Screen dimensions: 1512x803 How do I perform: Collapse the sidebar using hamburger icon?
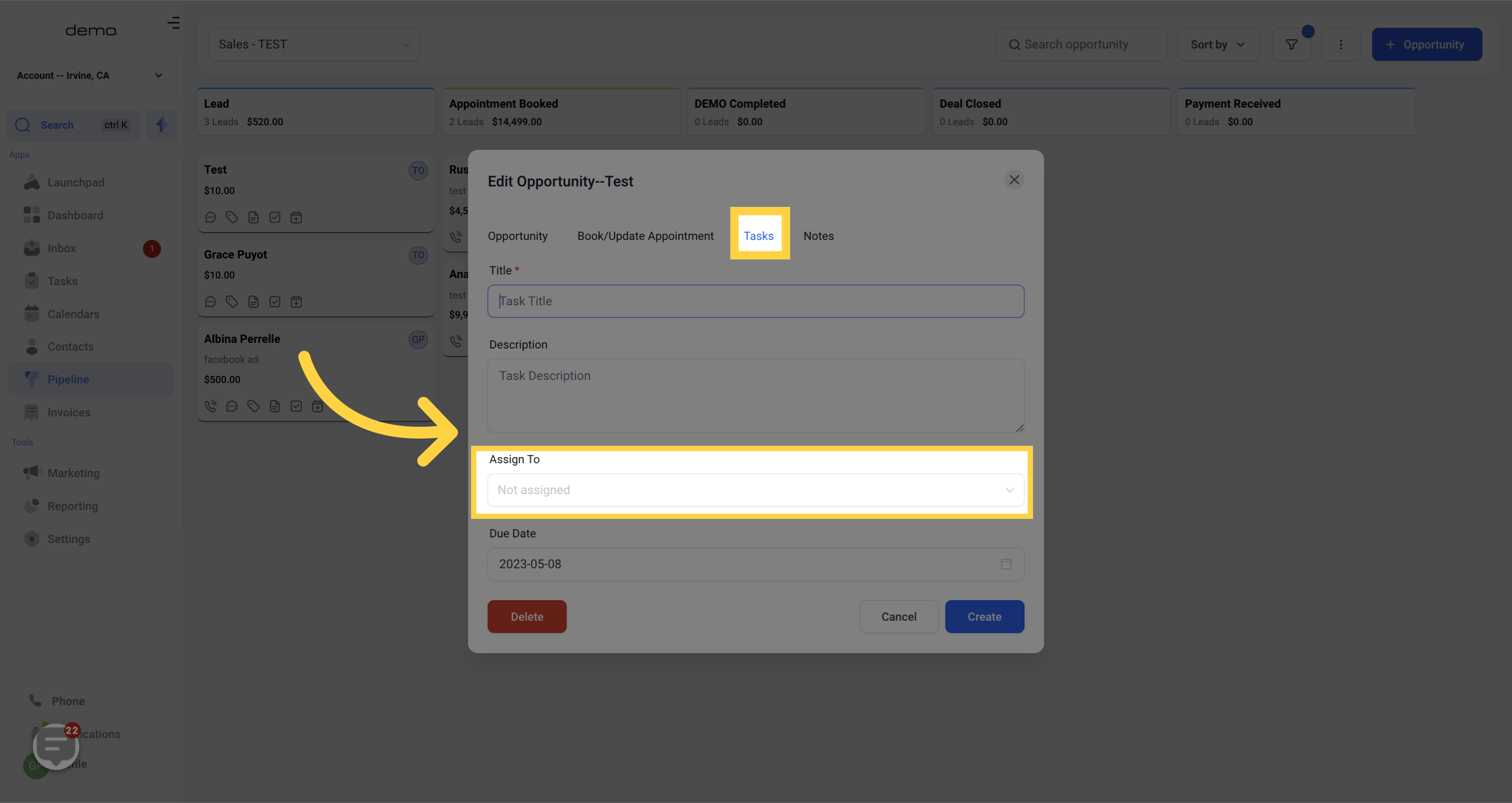point(173,23)
